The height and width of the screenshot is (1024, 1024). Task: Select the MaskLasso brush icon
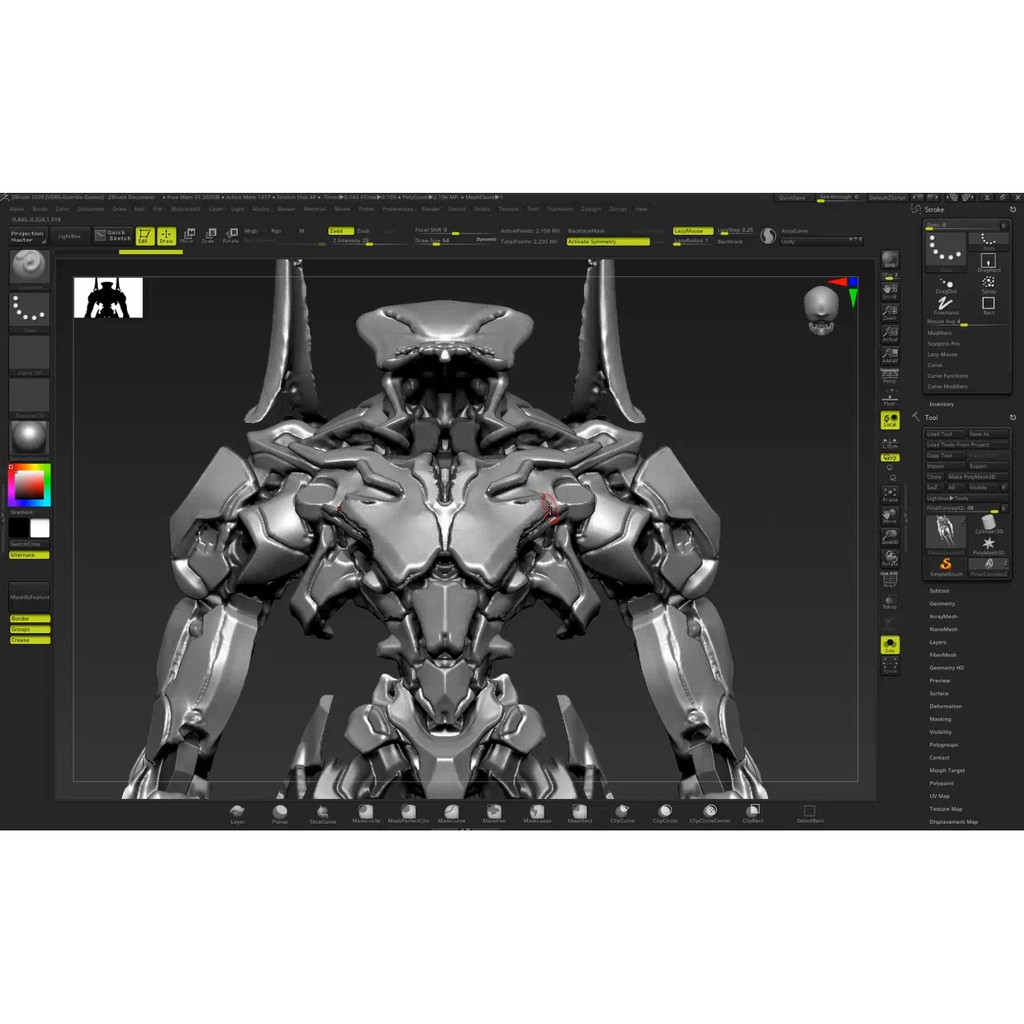coord(537,813)
